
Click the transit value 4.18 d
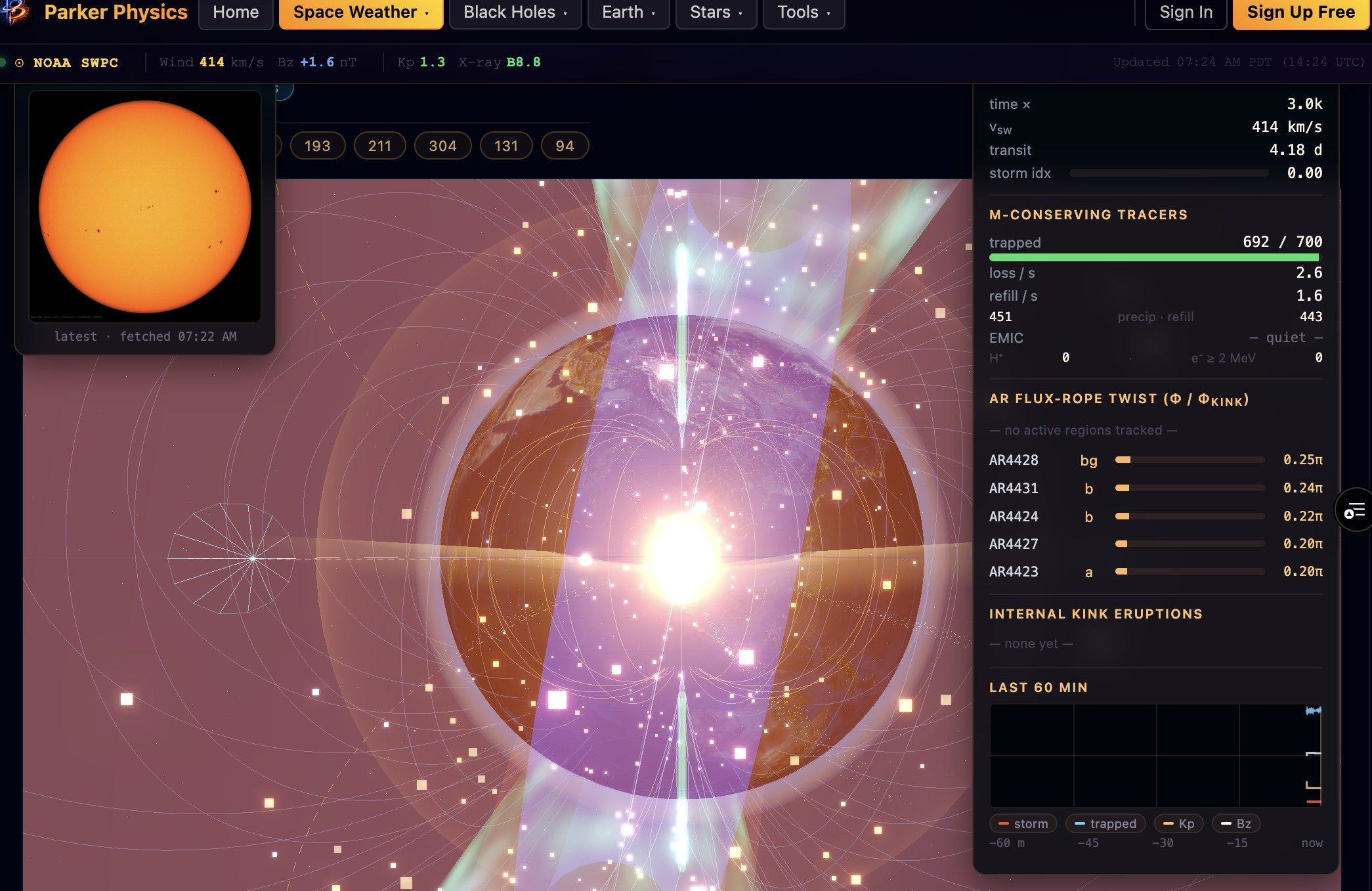(x=1296, y=150)
